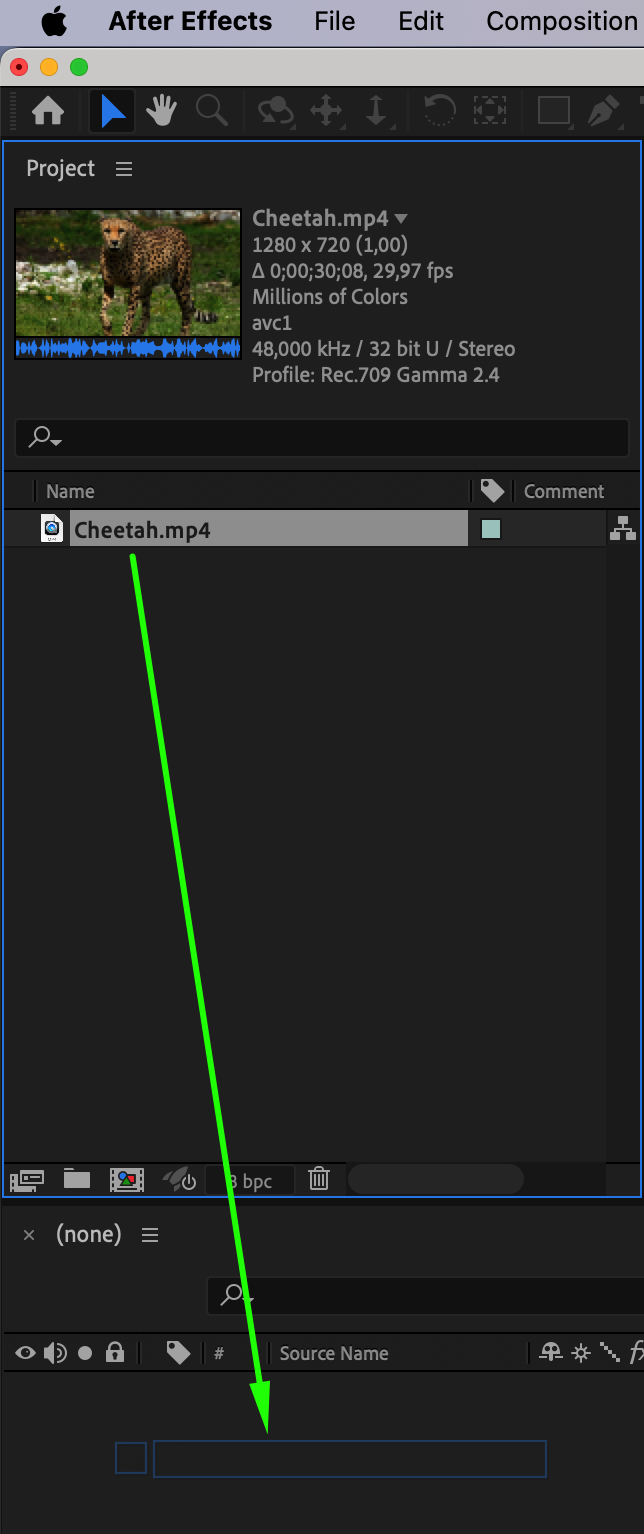Screen dimensions: 644x1534
Task: Select the Pen tool
Action: point(603,111)
